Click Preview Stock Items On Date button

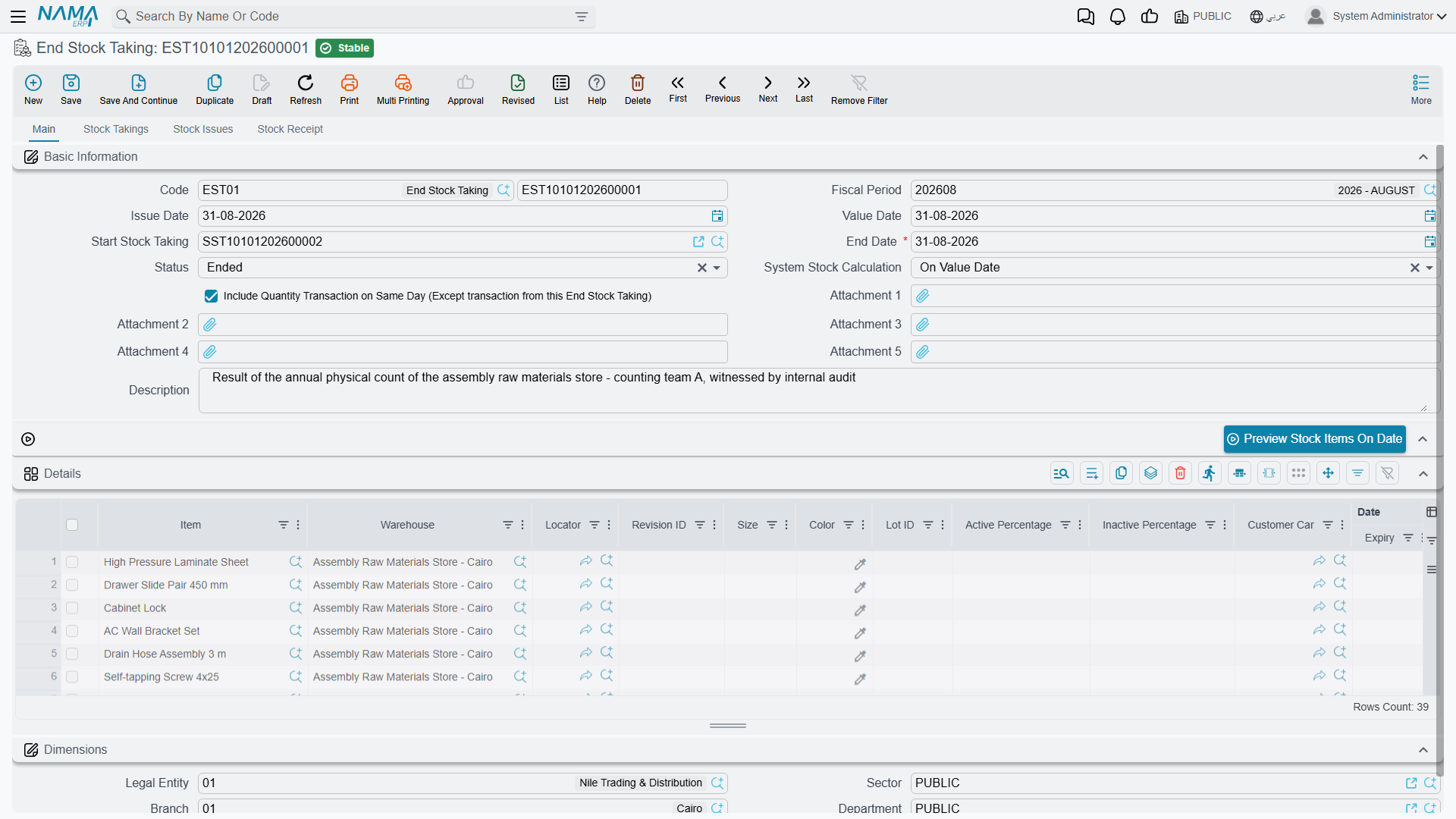click(1314, 439)
